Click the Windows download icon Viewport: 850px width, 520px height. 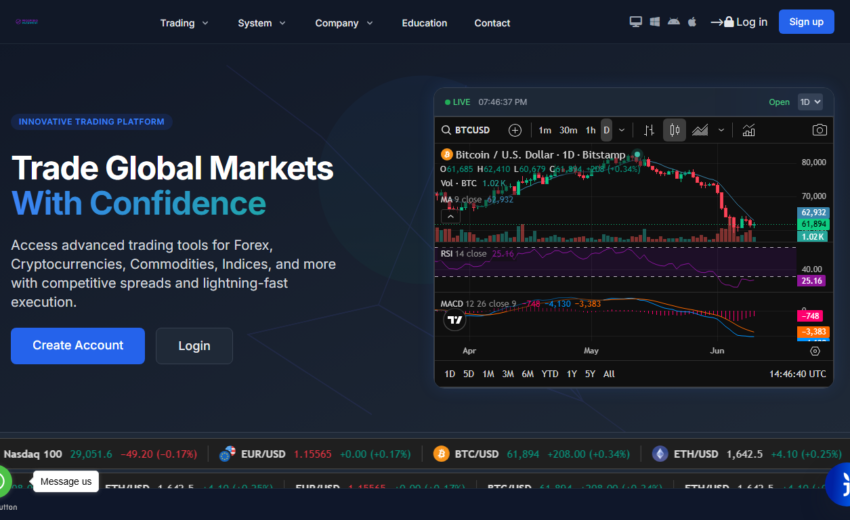pos(655,22)
